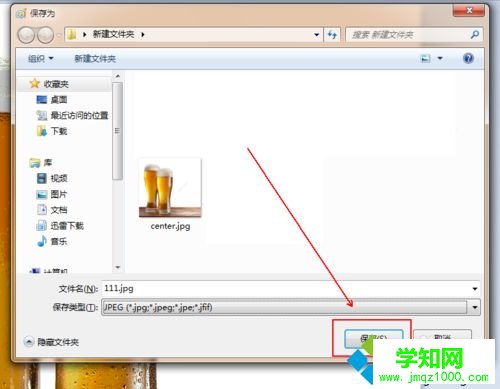The height and width of the screenshot is (389, 500).
Task: Close the 保存为 dialog window
Action: point(468,10)
